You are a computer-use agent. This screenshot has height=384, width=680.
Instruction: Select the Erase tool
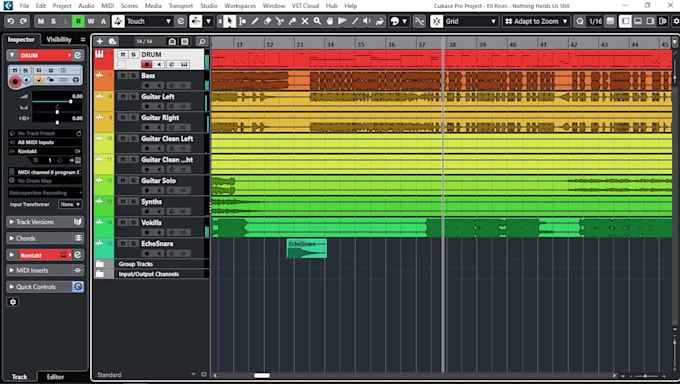coord(268,21)
